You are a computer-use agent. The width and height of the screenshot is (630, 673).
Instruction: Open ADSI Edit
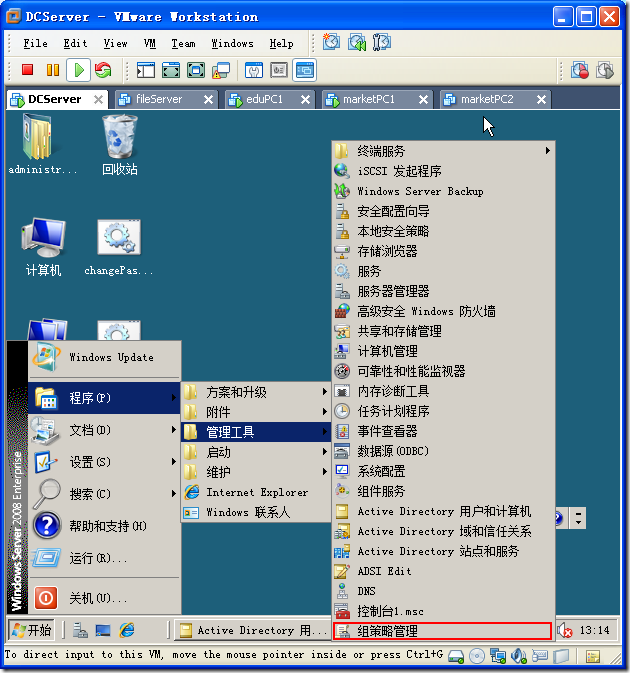(x=443, y=571)
